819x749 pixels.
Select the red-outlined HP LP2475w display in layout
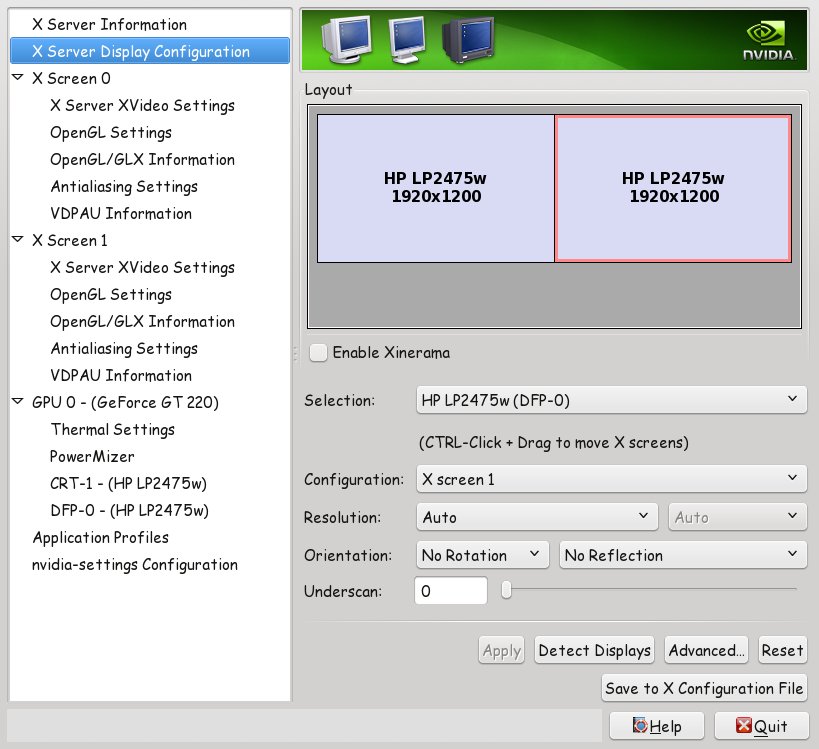coord(673,188)
